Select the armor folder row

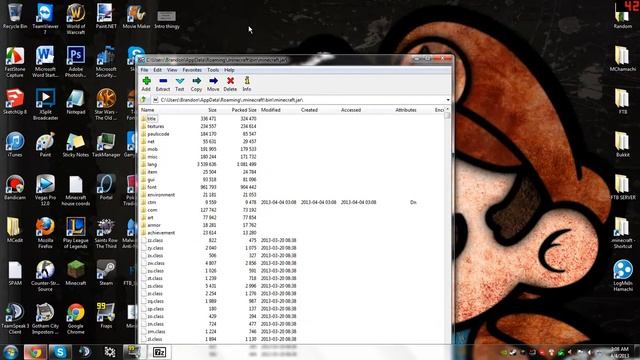click(x=292, y=225)
